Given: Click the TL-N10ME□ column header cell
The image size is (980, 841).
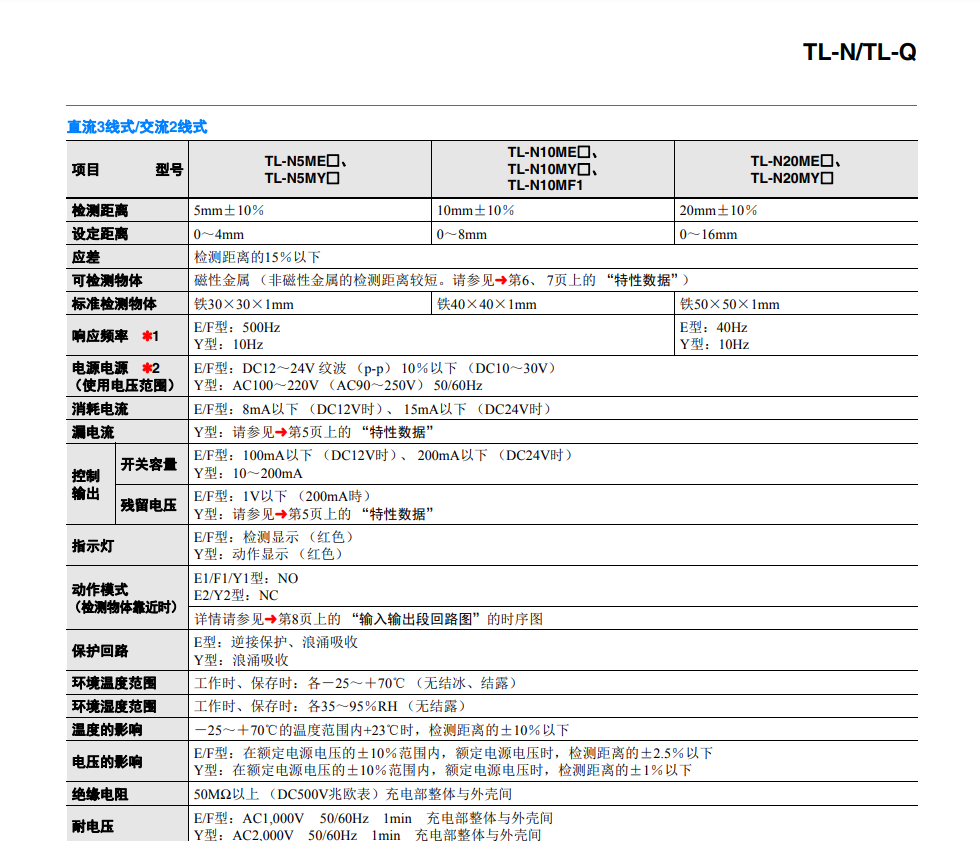Looking at the screenshot, I should (x=552, y=169).
